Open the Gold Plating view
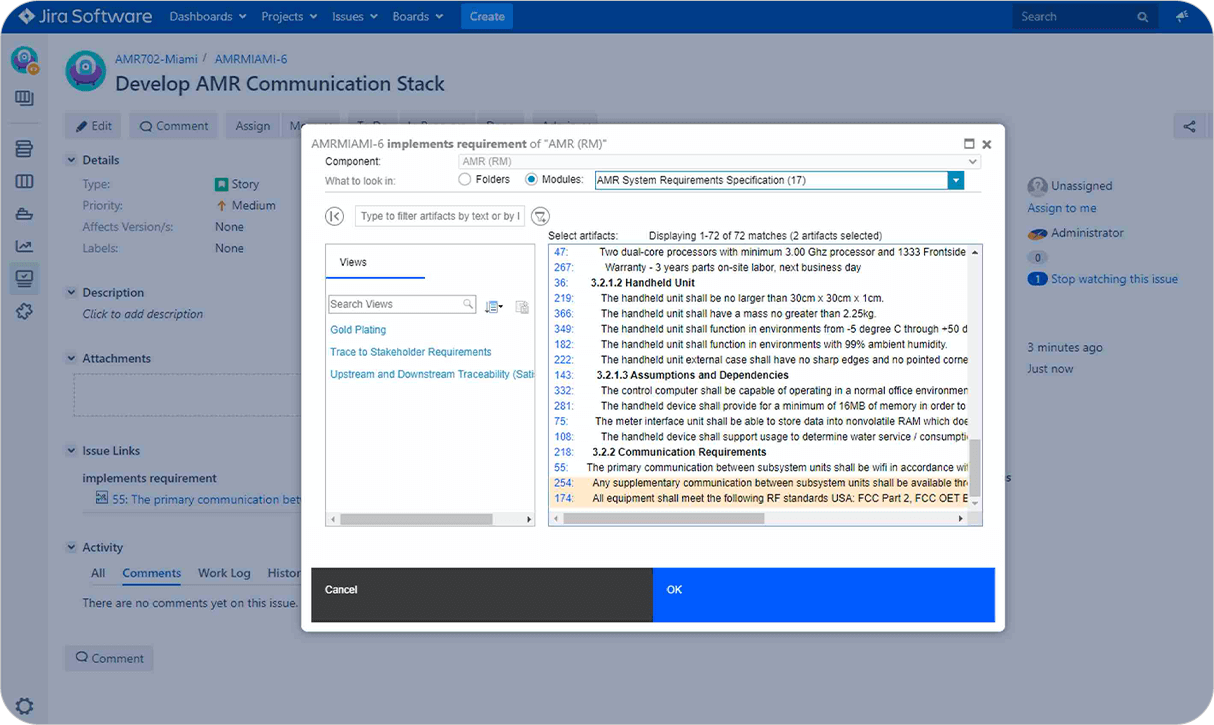Viewport: 1214px width, 725px height. [358, 330]
